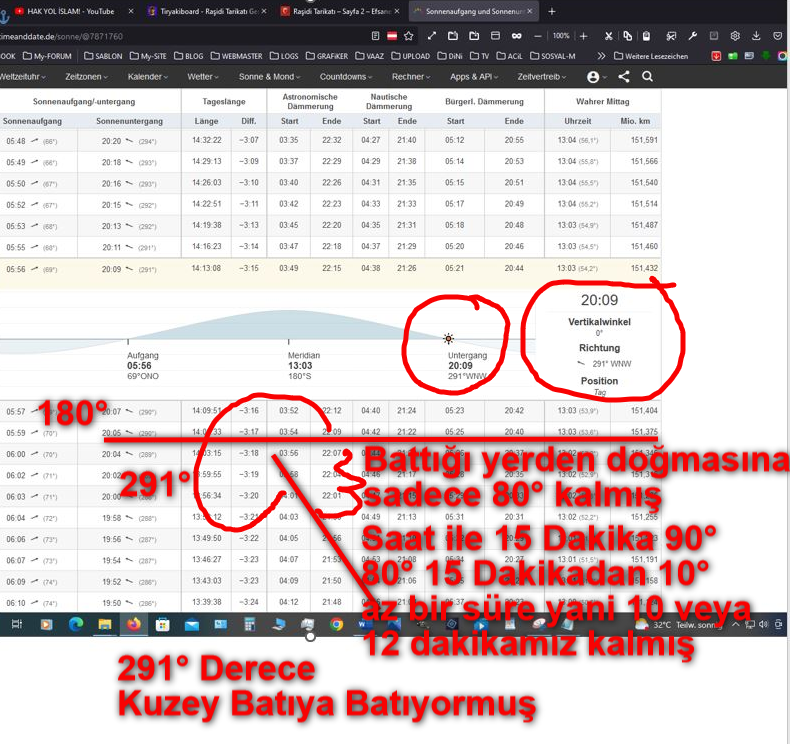Click the share icon in site navigation
This screenshot has height=744, width=790.
point(624,76)
